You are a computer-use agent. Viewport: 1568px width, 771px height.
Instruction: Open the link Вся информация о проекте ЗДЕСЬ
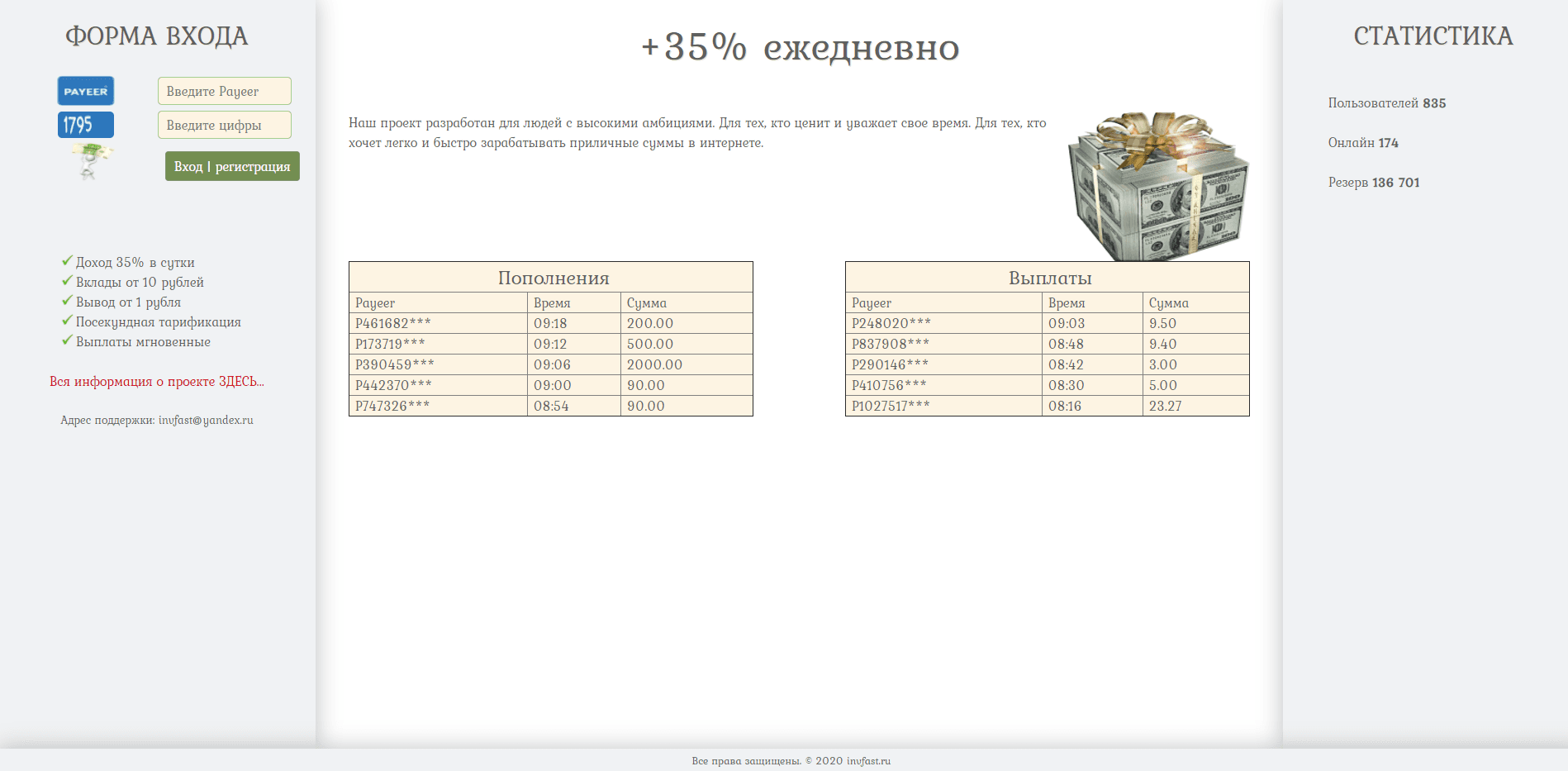[157, 381]
